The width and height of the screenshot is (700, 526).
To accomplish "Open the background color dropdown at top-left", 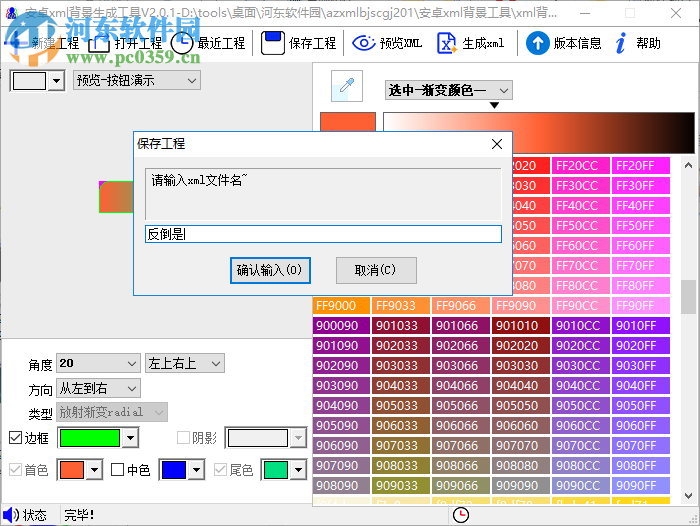I will [x=56, y=81].
